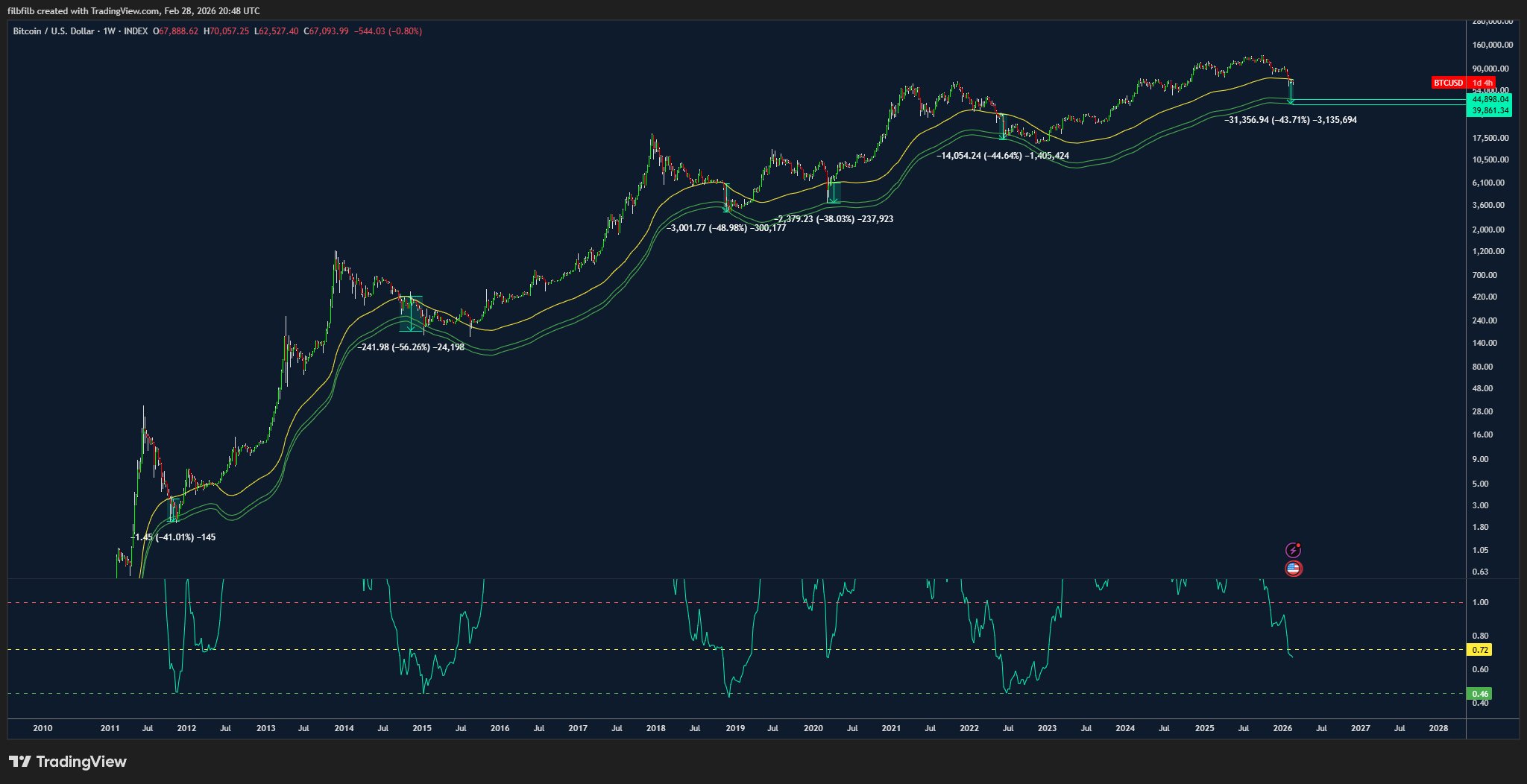The width and height of the screenshot is (1527, 784).
Task: Select the -41.01% price range measurement label
Action: point(173,537)
